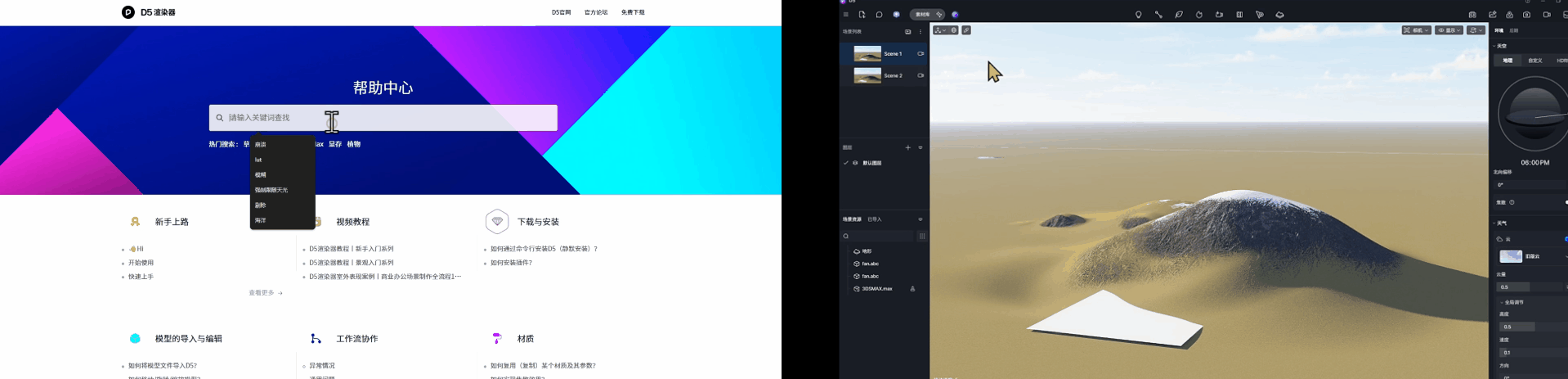
Task: Select the leaf vegetation tool icon
Action: point(1179,15)
